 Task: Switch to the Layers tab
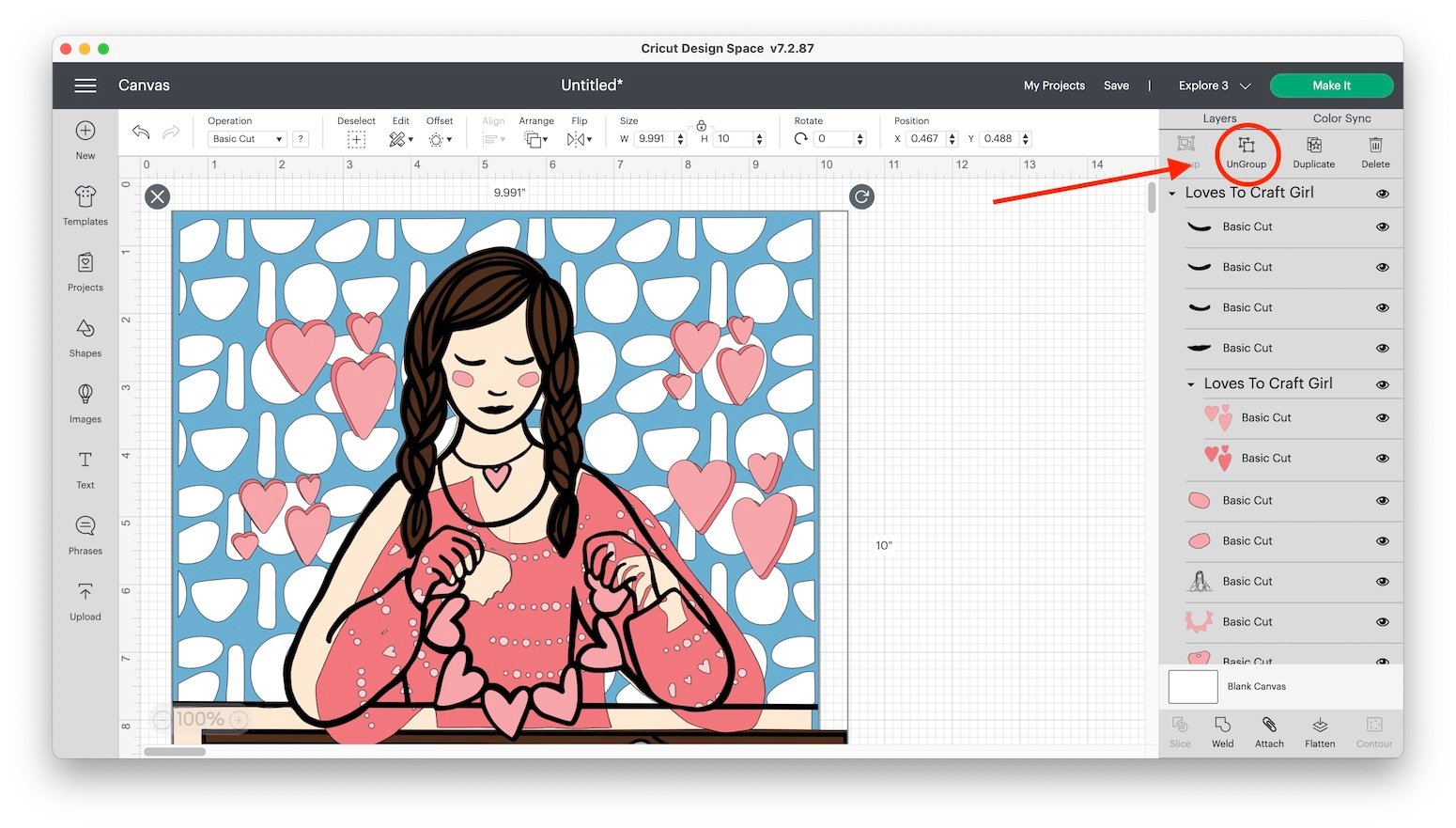tap(1219, 118)
